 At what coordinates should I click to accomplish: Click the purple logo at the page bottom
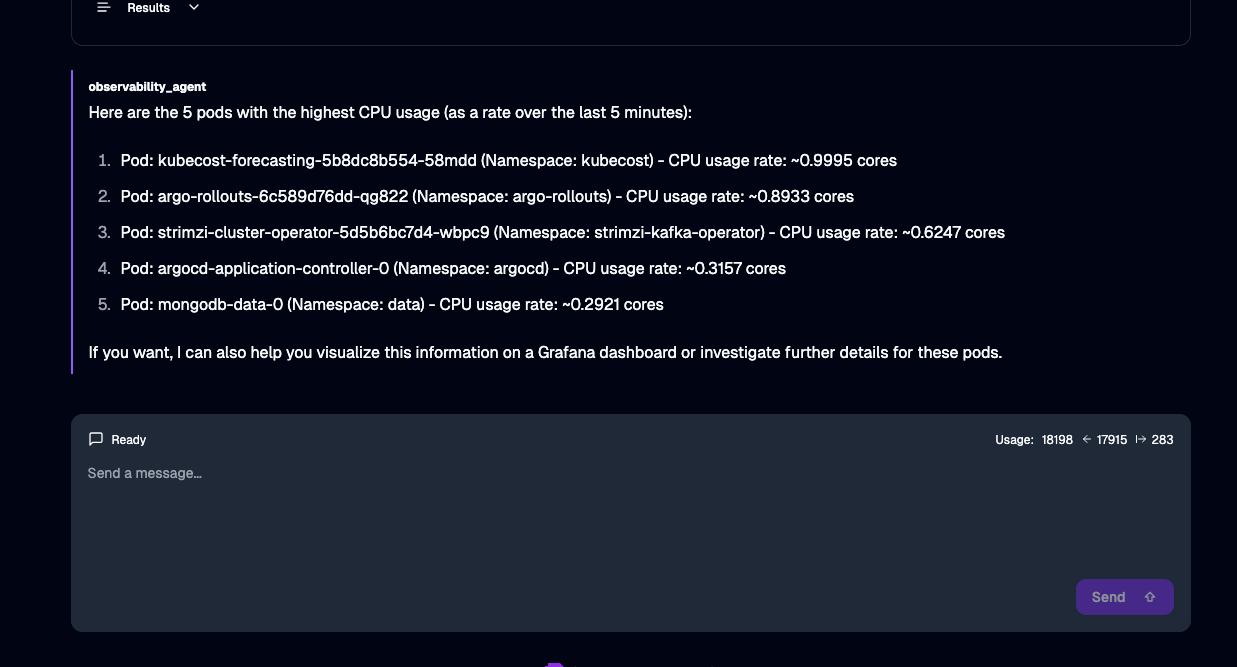click(x=555, y=664)
